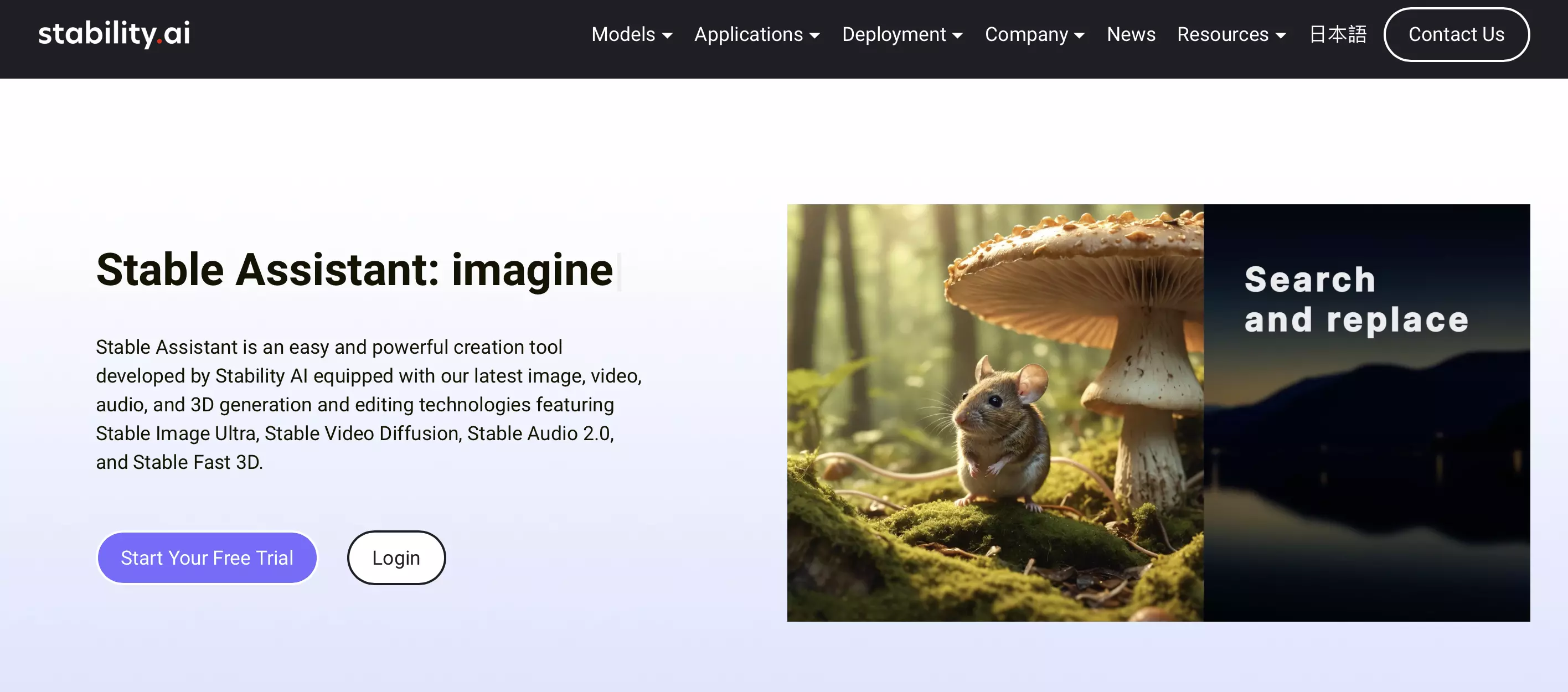Open the Models menu

(623, 35)
